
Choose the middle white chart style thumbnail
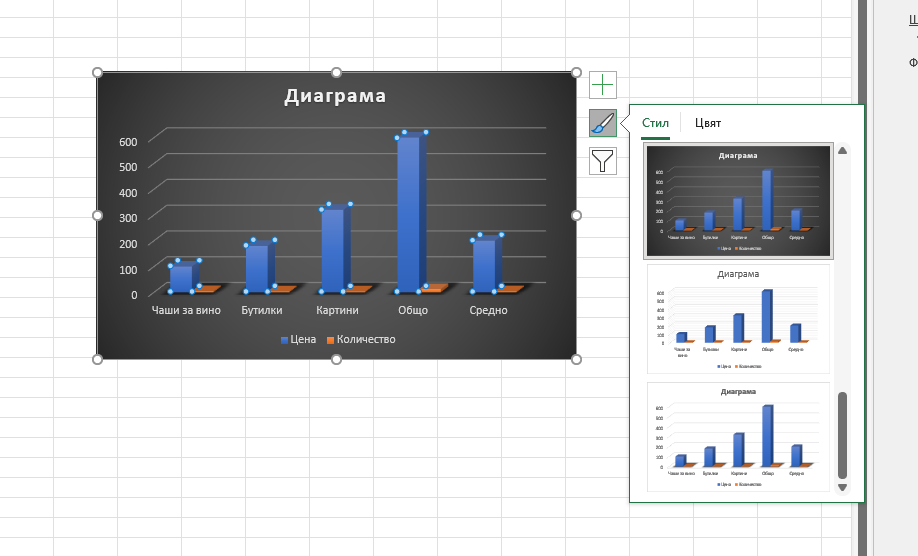click(x=738, y=320)
